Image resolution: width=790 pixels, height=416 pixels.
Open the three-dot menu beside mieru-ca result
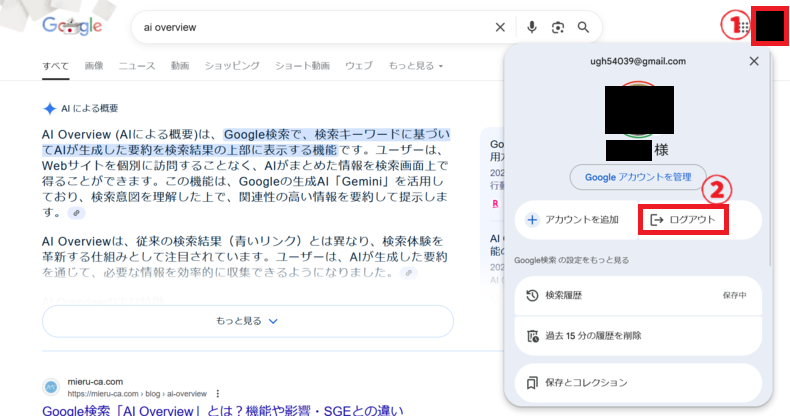pos(218,393)
